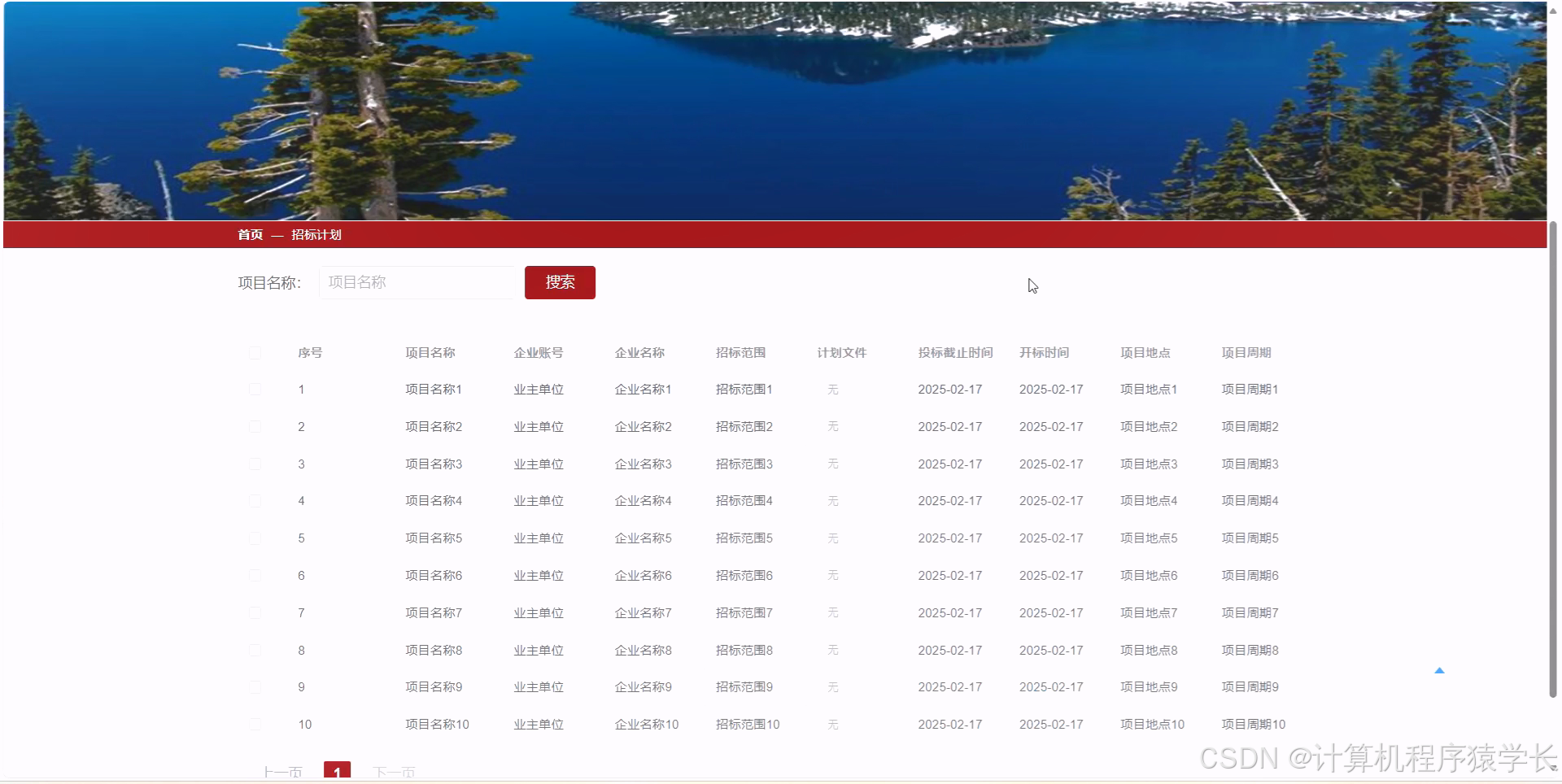Sort the table by 投标截止时间 column
1562x784 pixels.
click(956, 352)
